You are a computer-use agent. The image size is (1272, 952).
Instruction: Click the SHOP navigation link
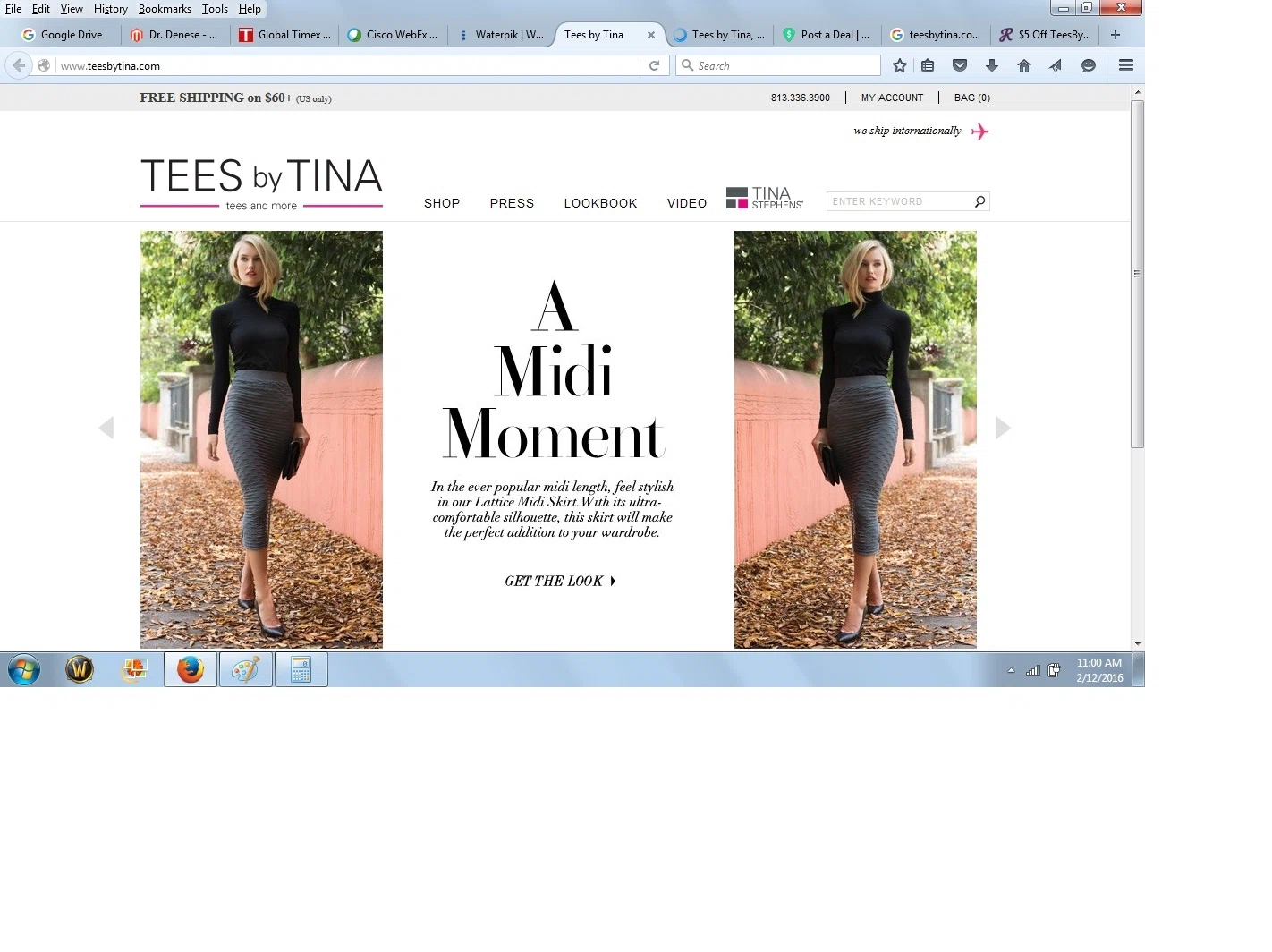[x=442, y=203]
